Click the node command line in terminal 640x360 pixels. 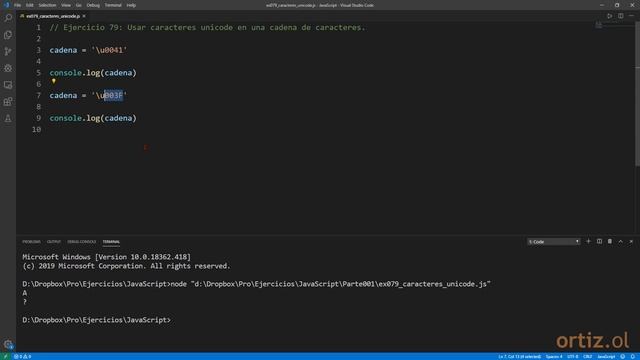click(x=256, y=284)
